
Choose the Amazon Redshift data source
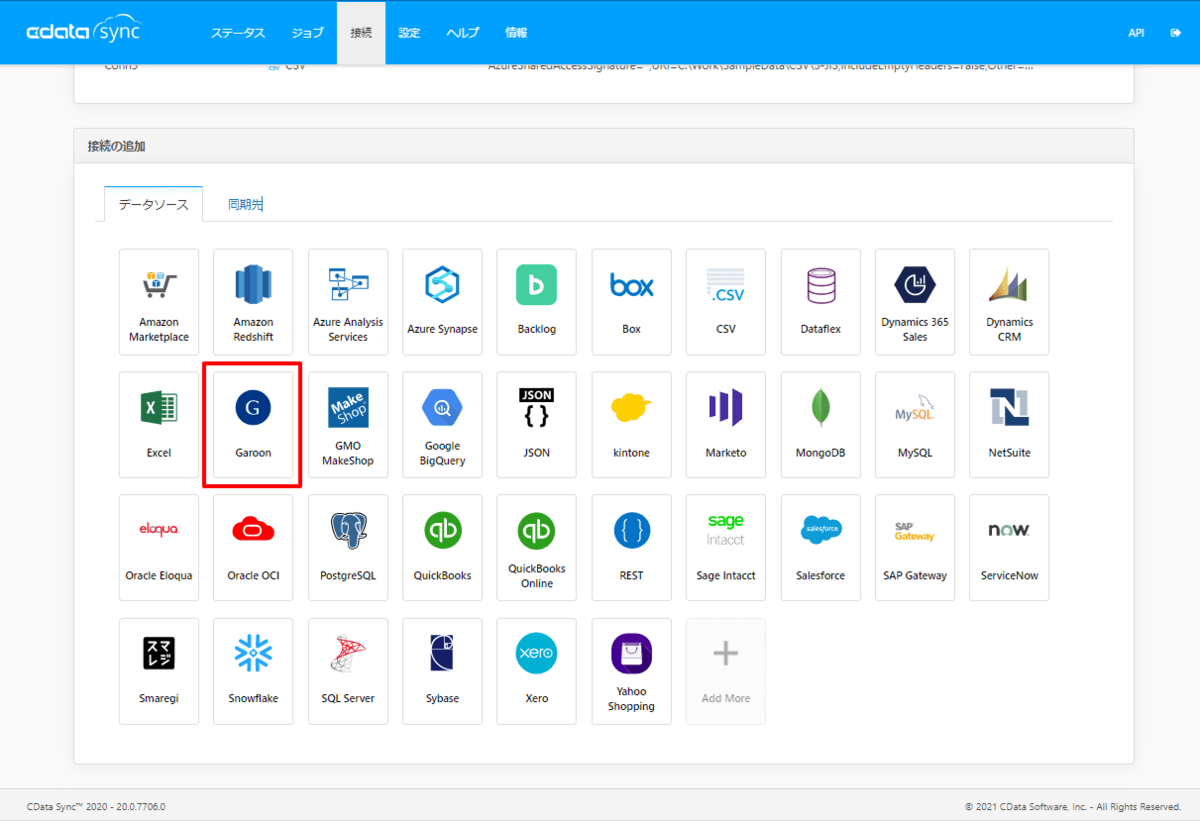pyautogui.click(x=253, y=302)
